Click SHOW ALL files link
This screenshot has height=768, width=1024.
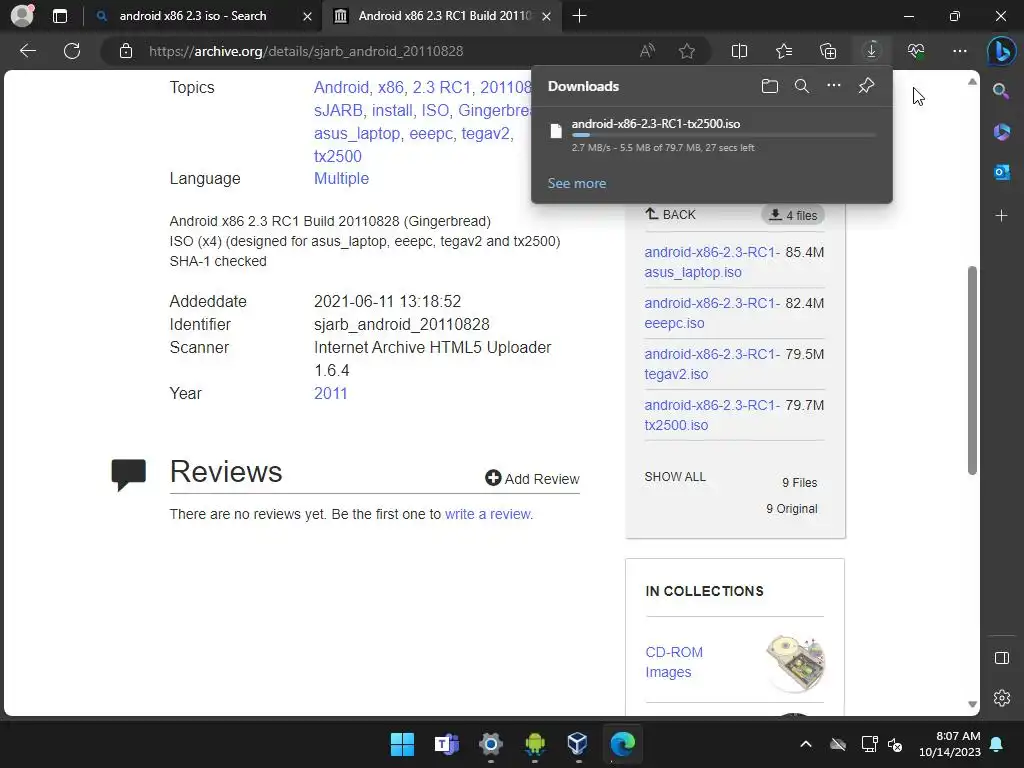pyautogui.click(x=675, y=477)
